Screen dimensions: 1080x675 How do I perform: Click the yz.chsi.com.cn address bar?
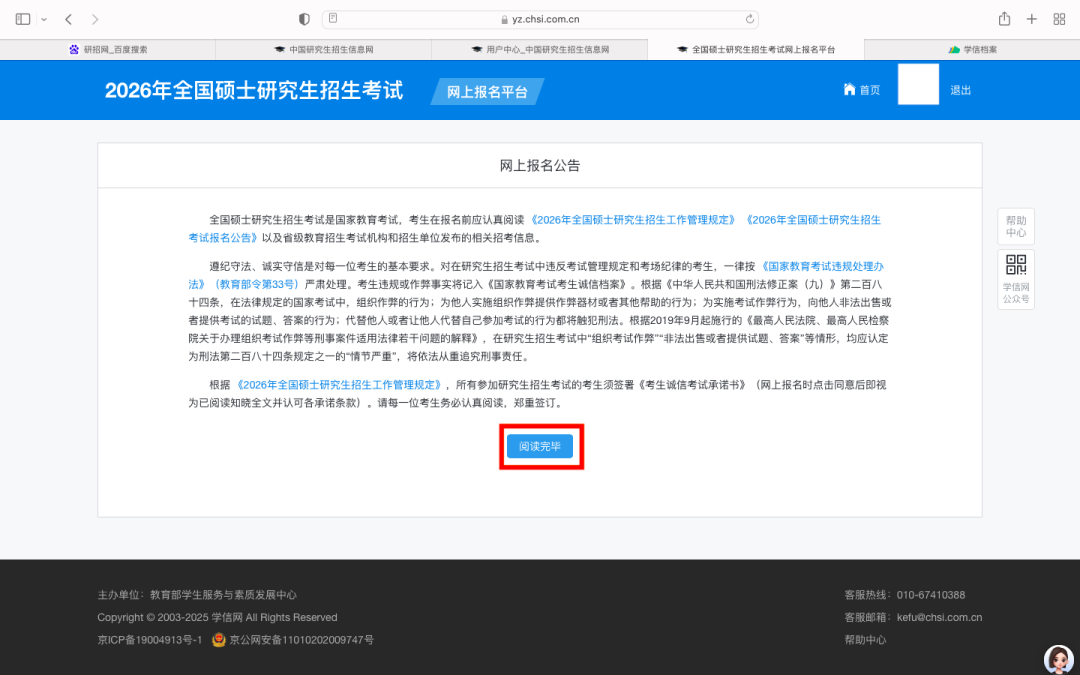[540, 19]
